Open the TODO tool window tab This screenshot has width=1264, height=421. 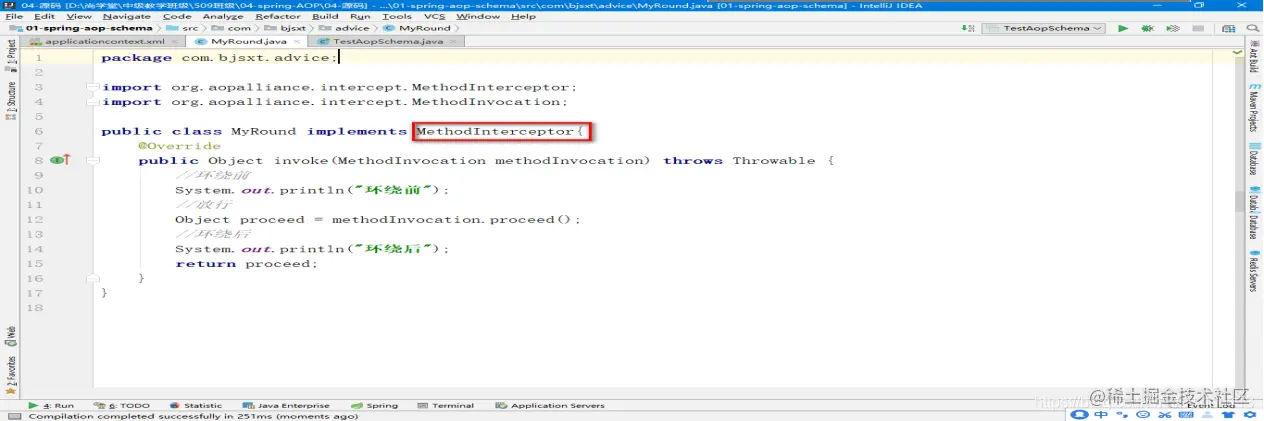[x=123, y=406]
